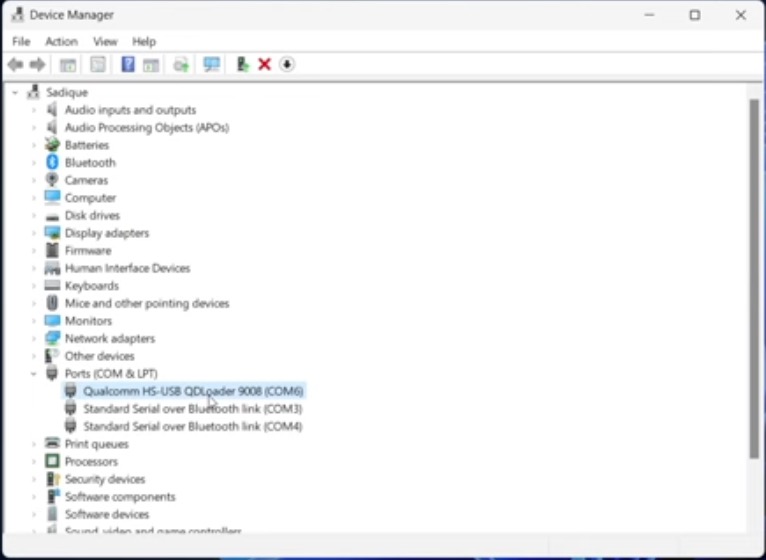766x560 pixels.
Task: Expand the Cameras category arrow
Action: 34,180
